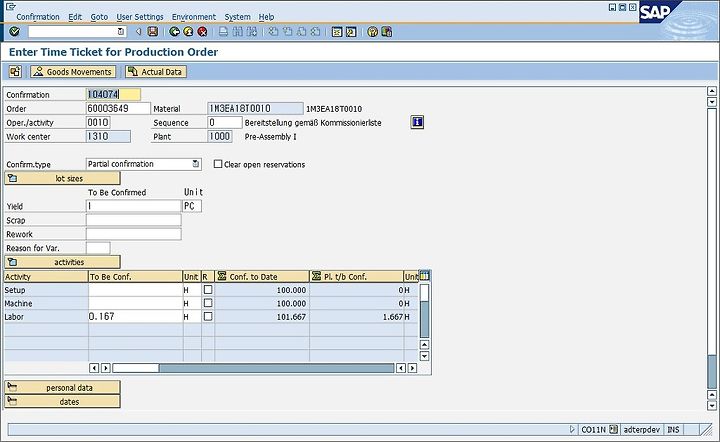Click the Oper./activity field
720x442 pixels.
[98, 122]
